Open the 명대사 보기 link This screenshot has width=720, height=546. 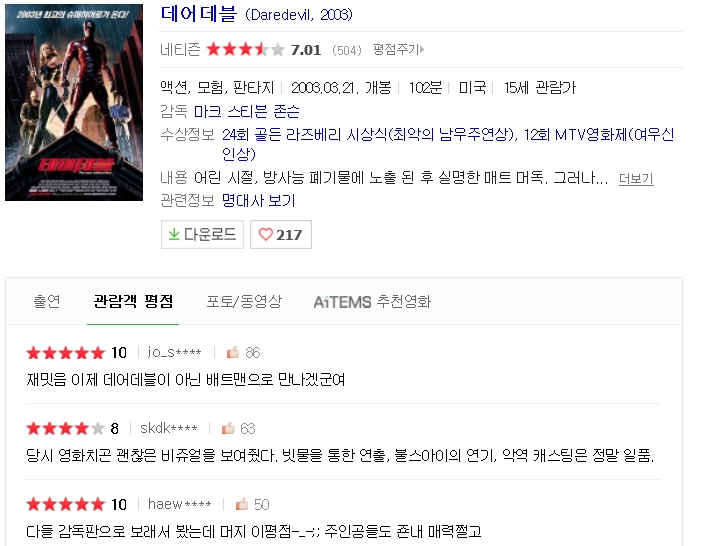click(x=258, y=200)
